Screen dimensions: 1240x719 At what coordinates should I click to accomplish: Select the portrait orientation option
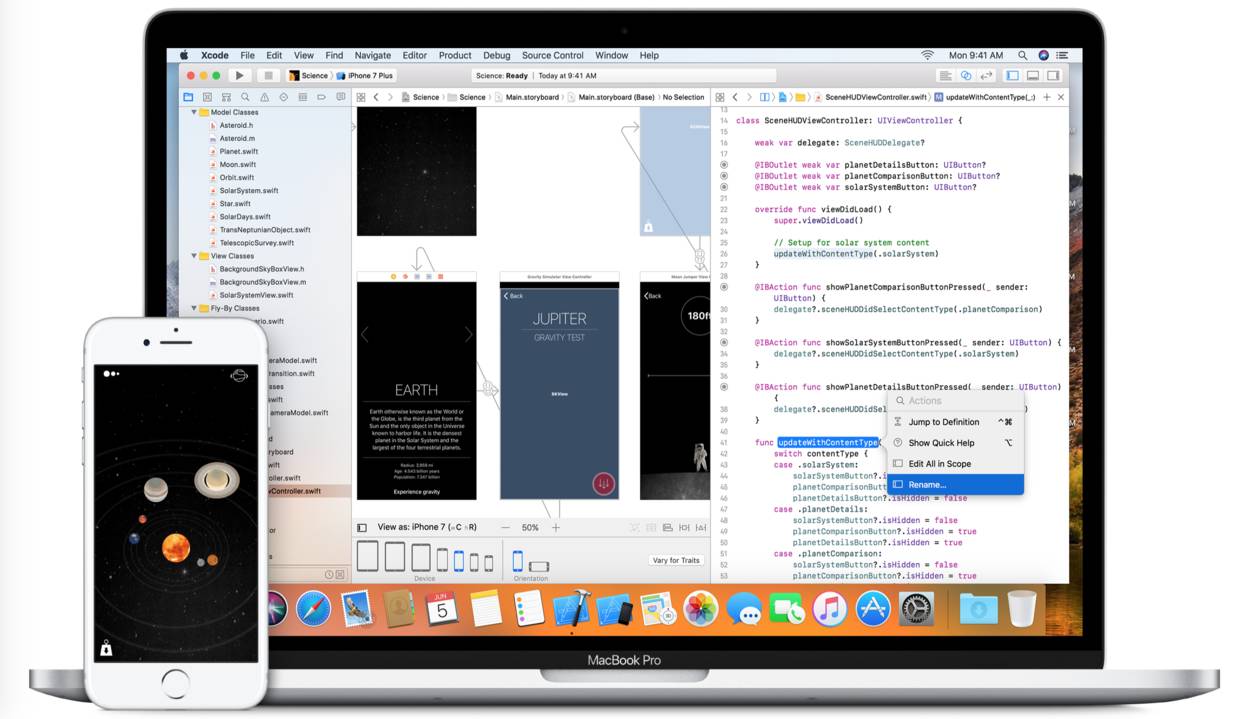click(x=518, y=560)
